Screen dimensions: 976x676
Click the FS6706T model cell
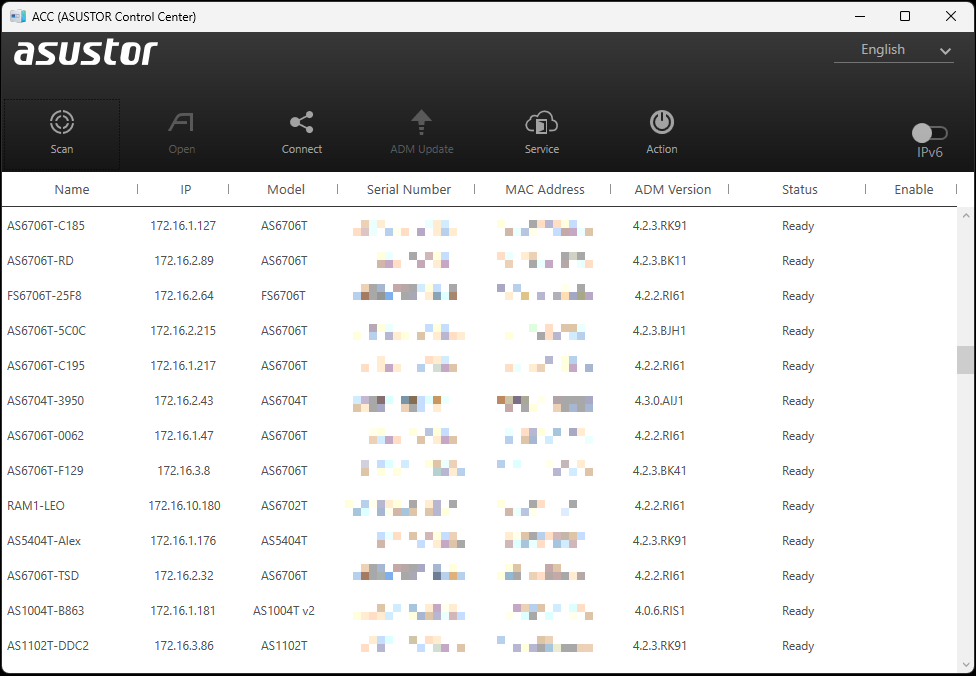point(283,296)
